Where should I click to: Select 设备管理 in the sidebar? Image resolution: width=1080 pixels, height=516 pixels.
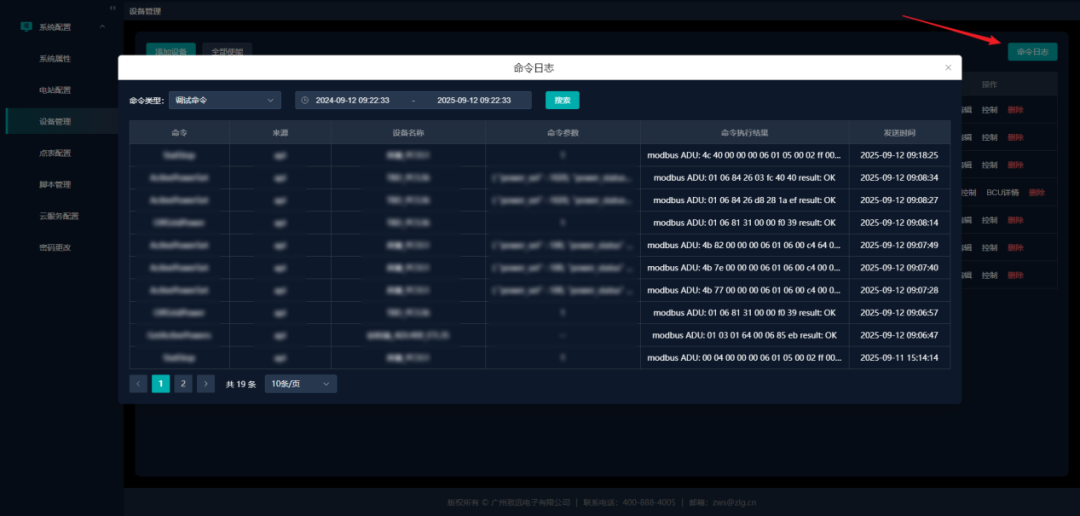55,122
